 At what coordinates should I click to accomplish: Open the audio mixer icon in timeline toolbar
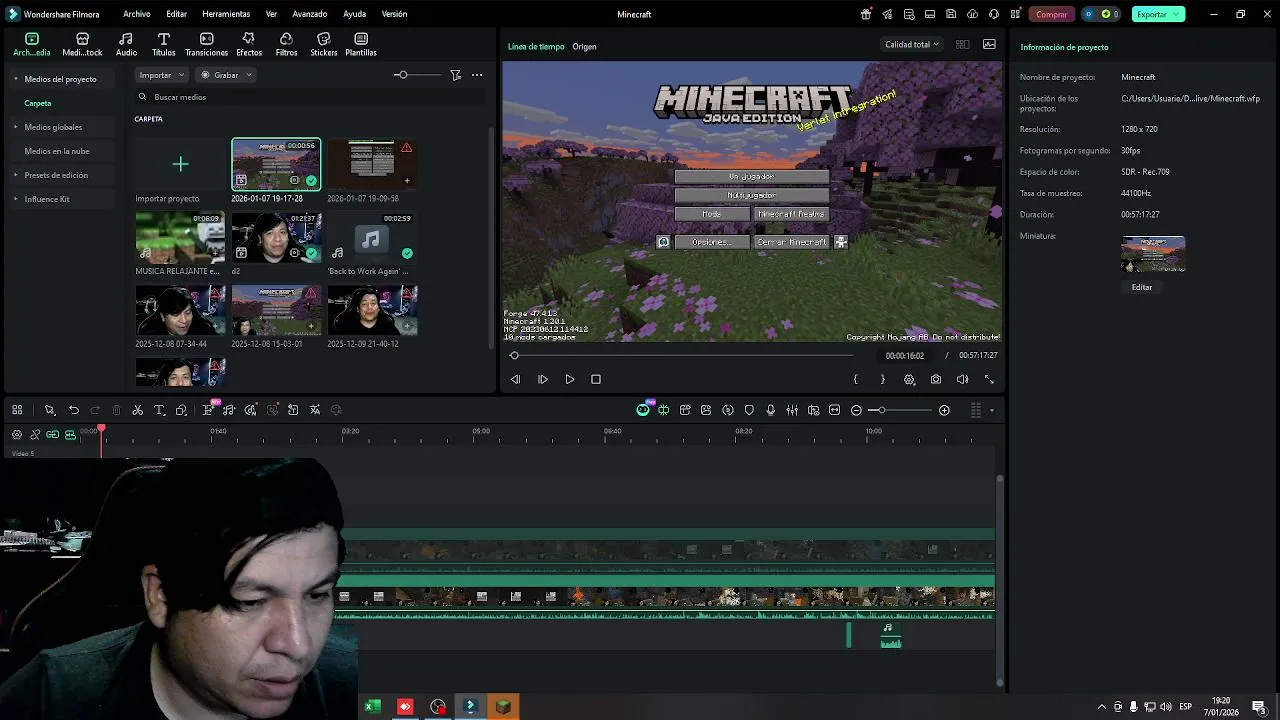tap(792, 410)
